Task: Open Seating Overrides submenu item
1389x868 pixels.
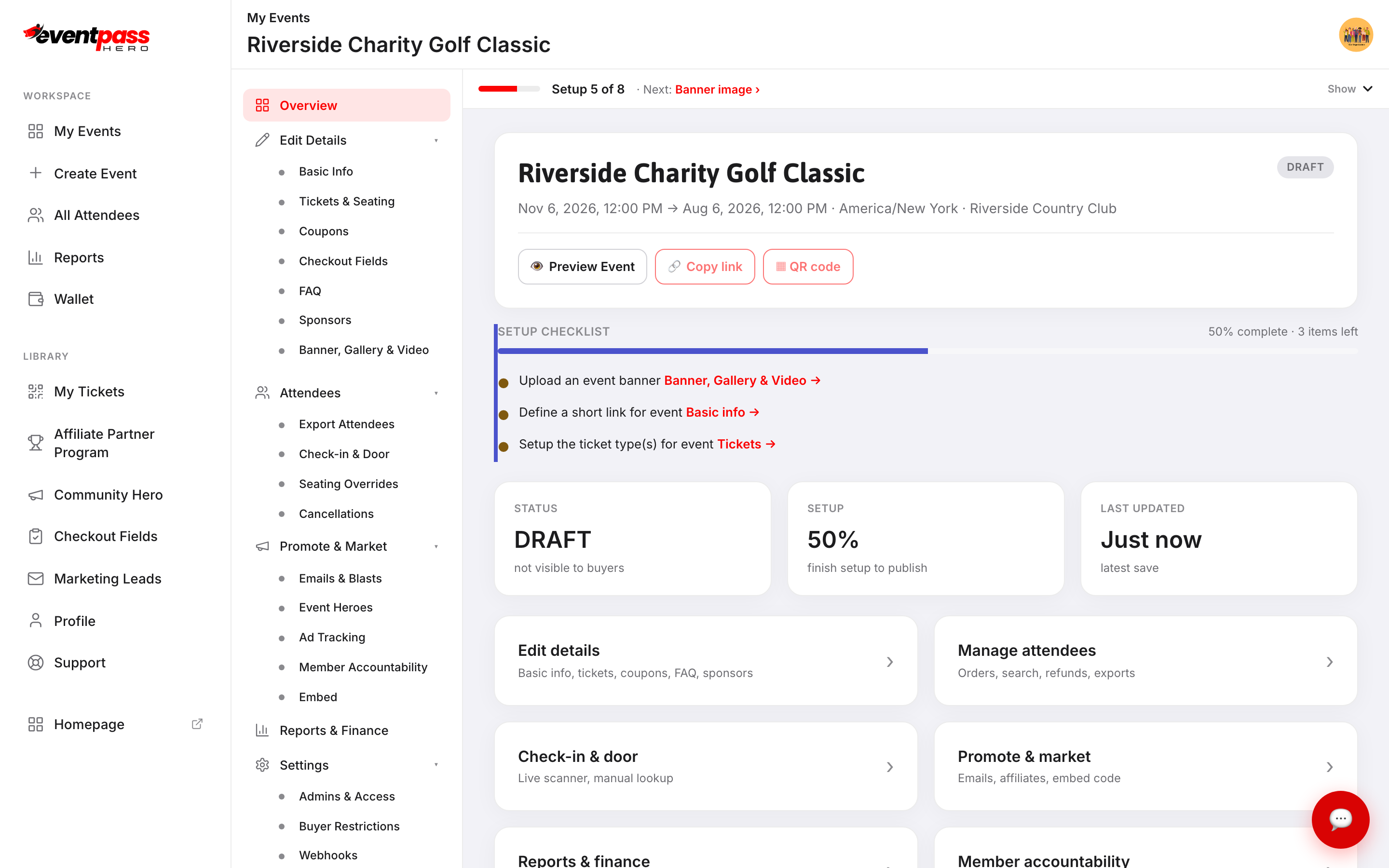Action: pyautogui.click(x=348, y=484)
